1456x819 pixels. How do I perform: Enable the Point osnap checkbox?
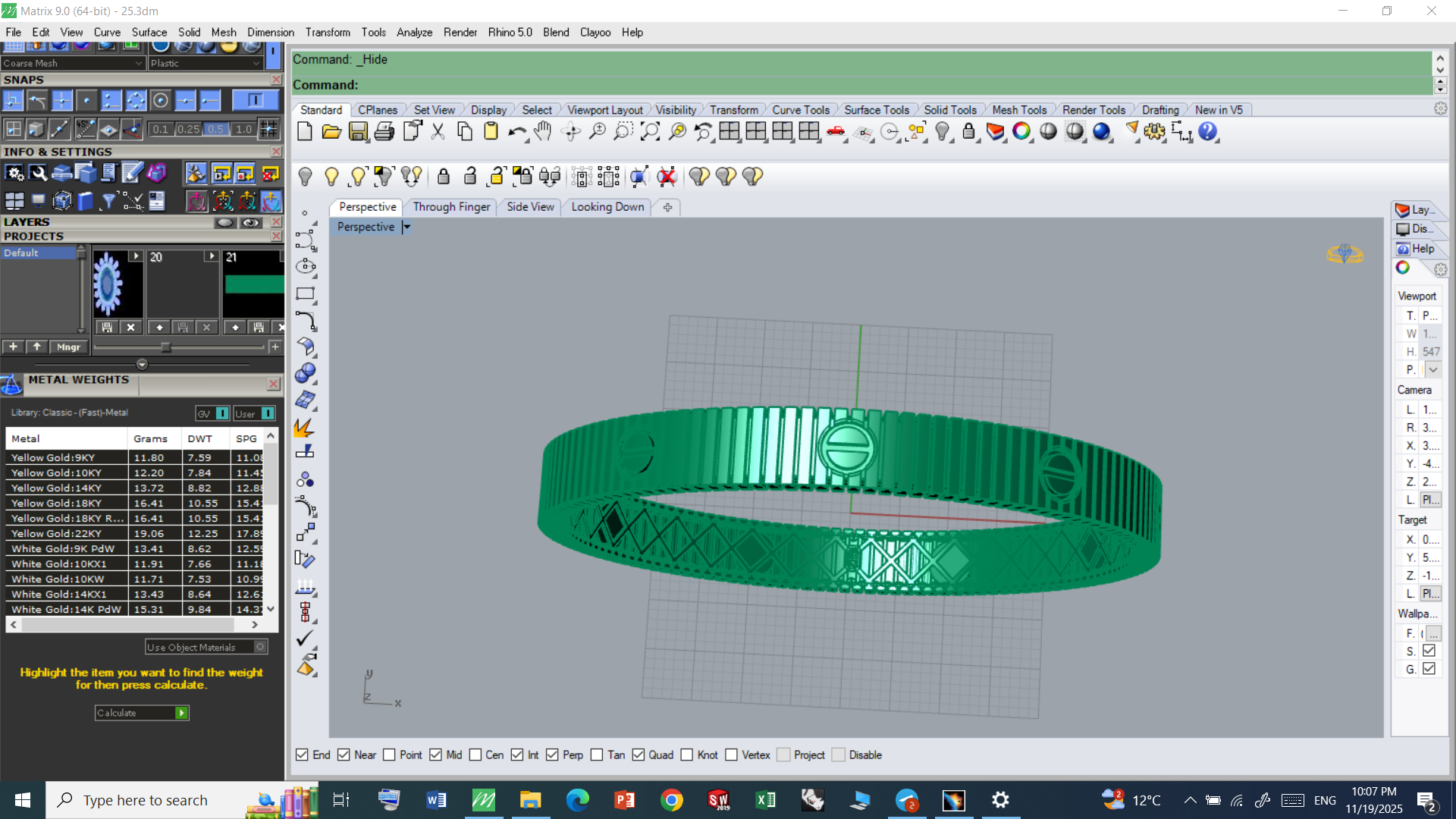pos(390,755)
